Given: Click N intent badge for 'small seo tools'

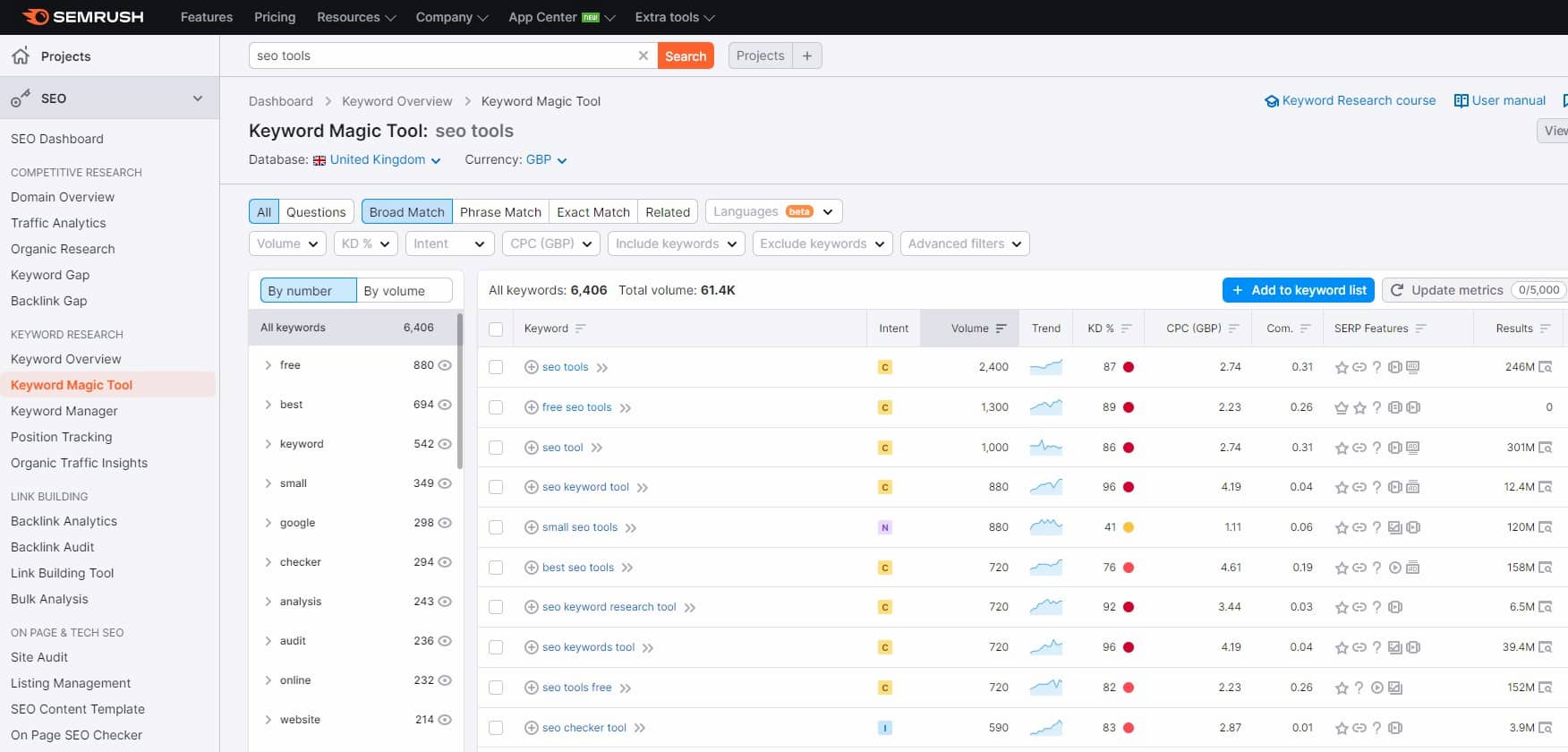Looking at the screenshot, I should (885, 527).
